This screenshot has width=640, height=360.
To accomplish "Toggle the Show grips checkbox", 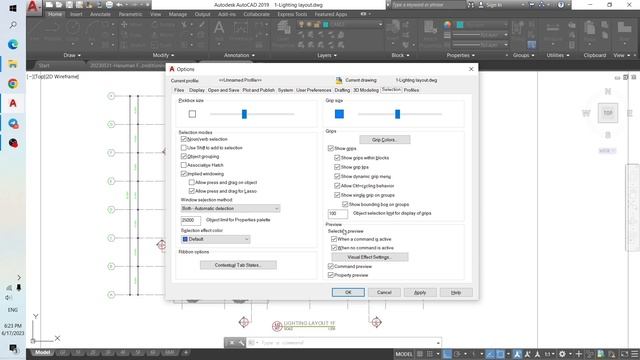I will click(x=331, y=148).
